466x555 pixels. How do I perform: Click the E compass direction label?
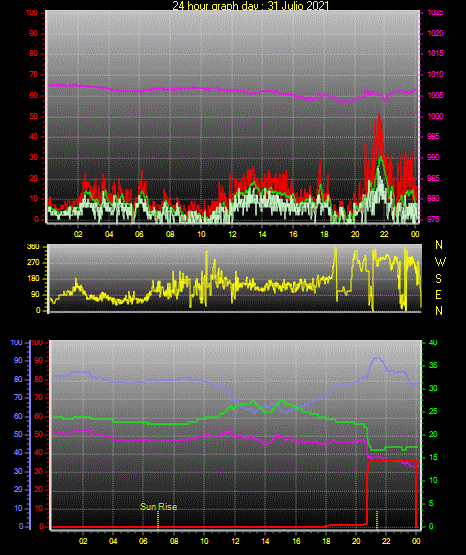438,294
